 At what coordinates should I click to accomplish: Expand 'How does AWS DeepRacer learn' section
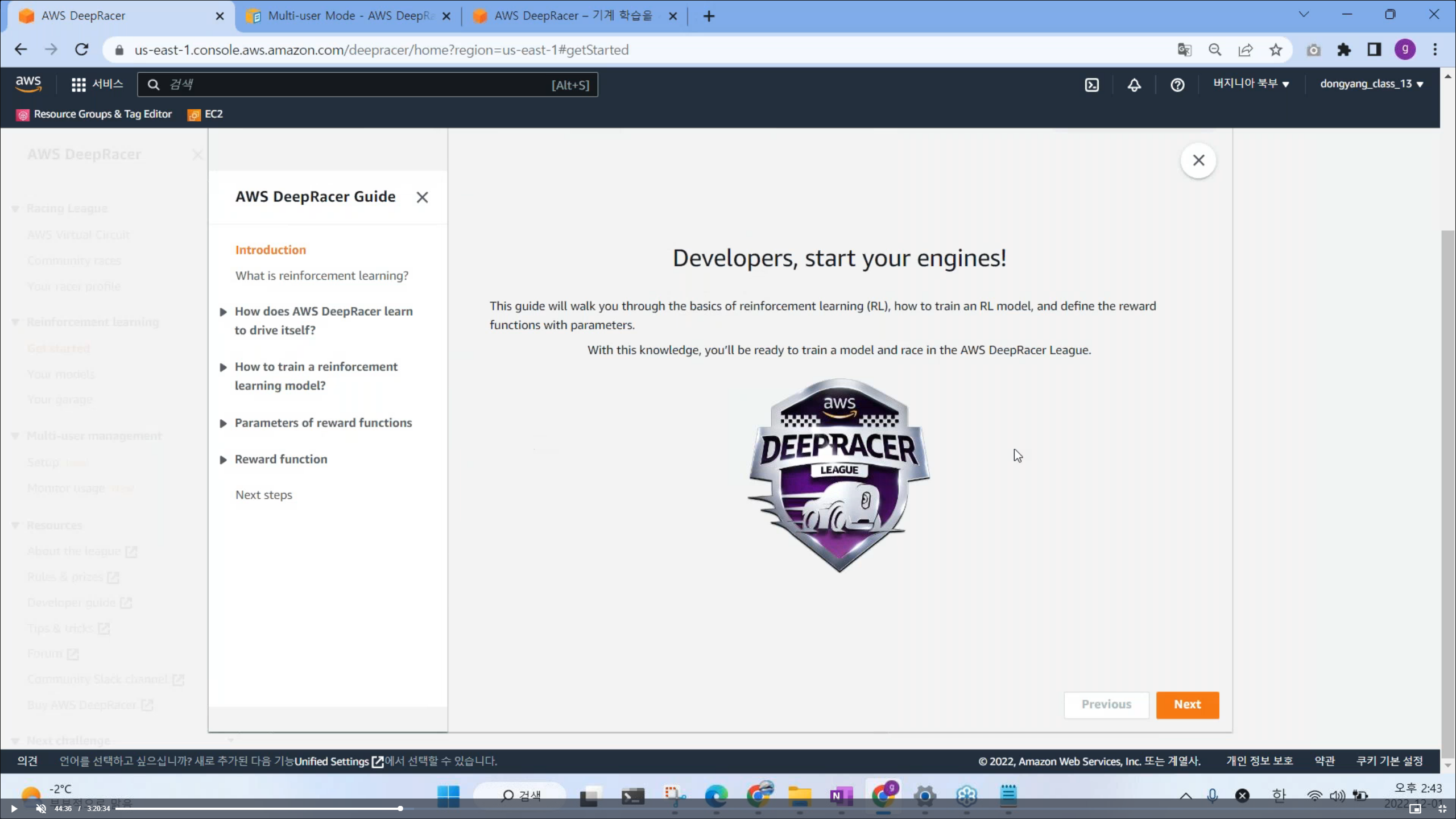click(x=223, y=312)
